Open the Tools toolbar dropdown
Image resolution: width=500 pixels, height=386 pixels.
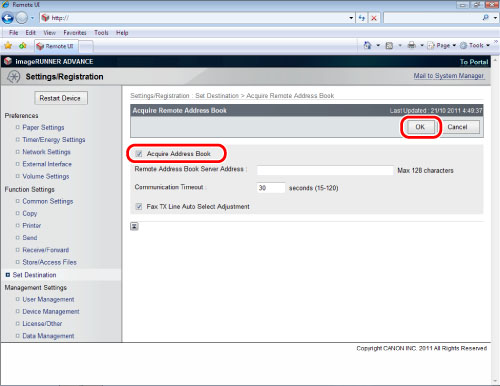pos(475,45)
